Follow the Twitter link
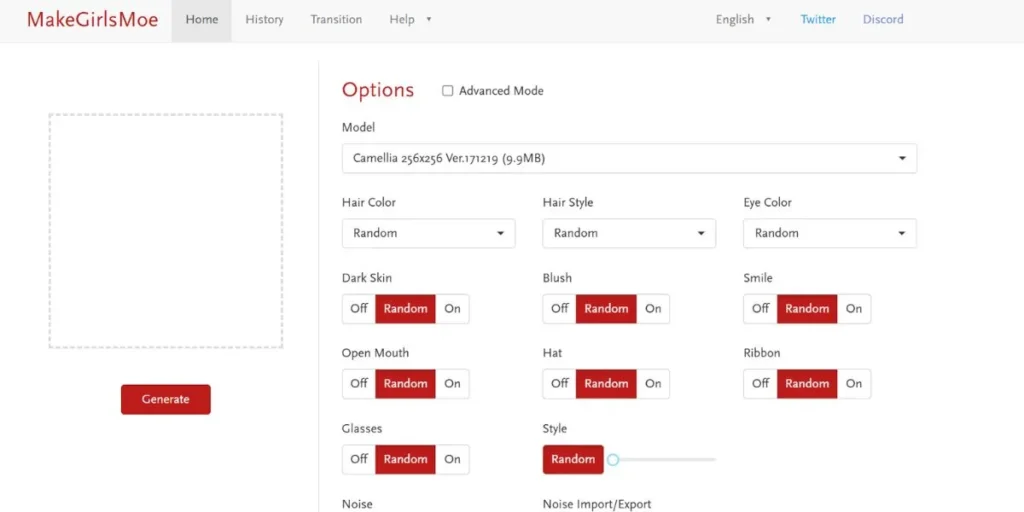Screen dimensions: 1024x512 click(x=818, y=20)
